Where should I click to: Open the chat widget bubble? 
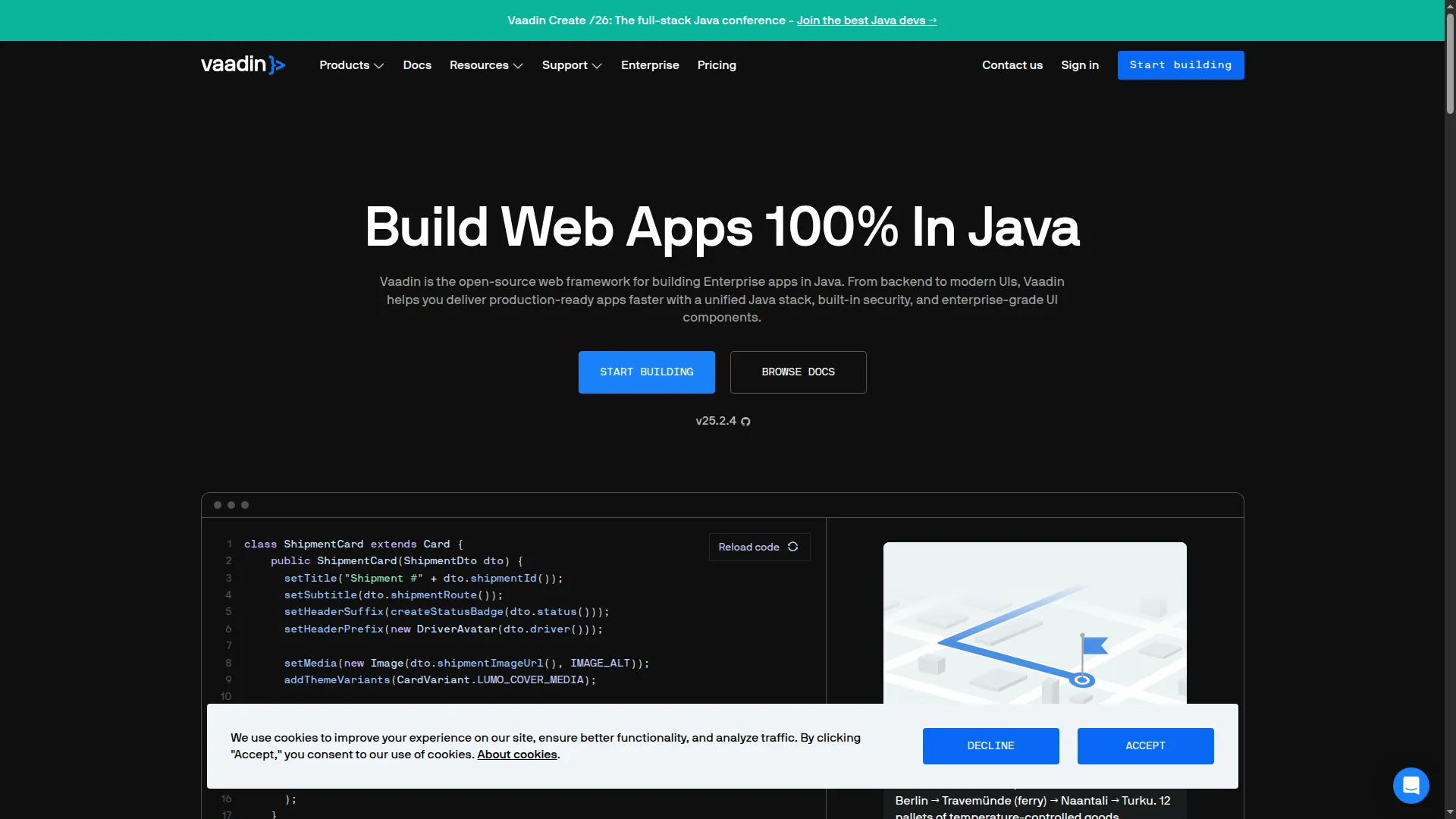tap(1410, 785)
